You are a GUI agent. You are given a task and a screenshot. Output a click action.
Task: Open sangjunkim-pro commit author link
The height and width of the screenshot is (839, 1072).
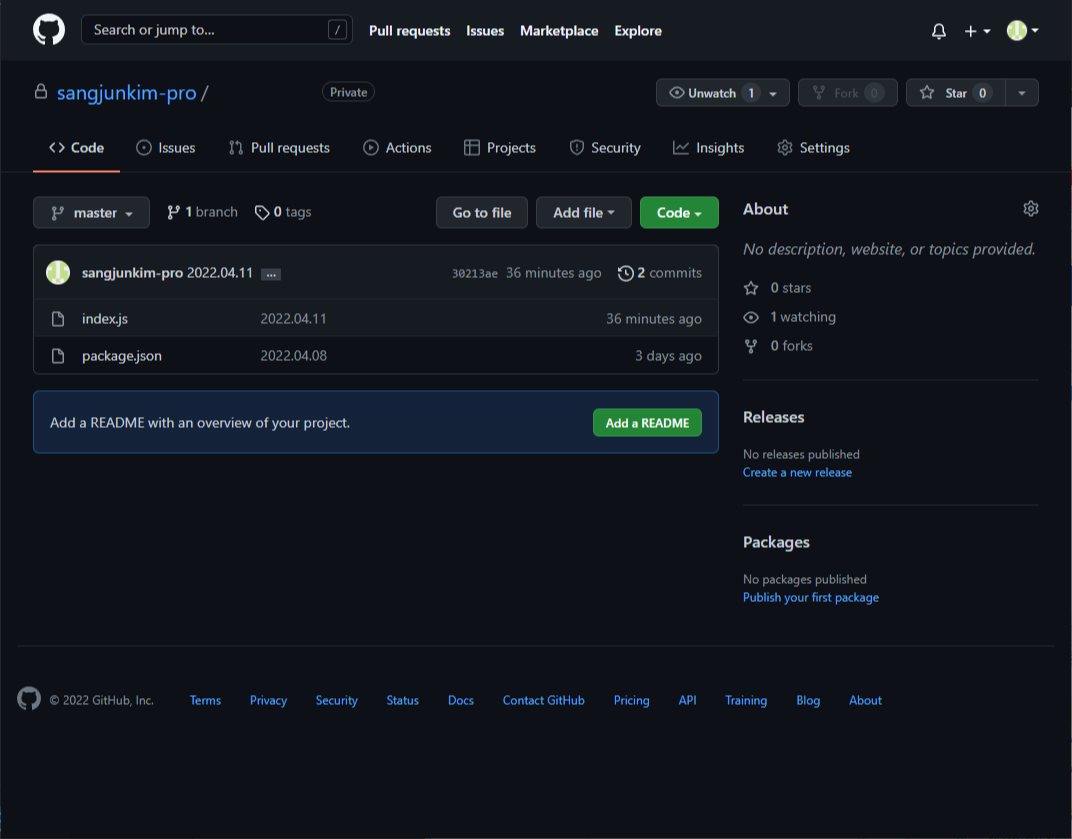click(x=132, y=273)
